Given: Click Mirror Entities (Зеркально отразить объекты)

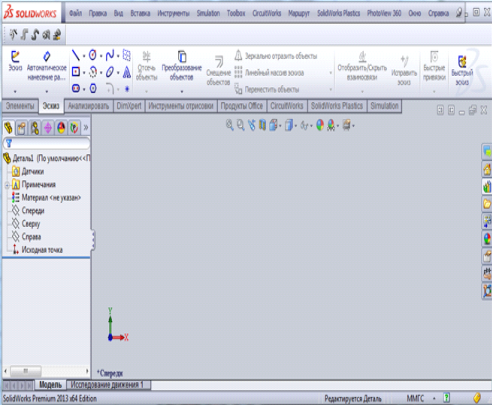Looking at the screenshot, I should tap(276, 56).
